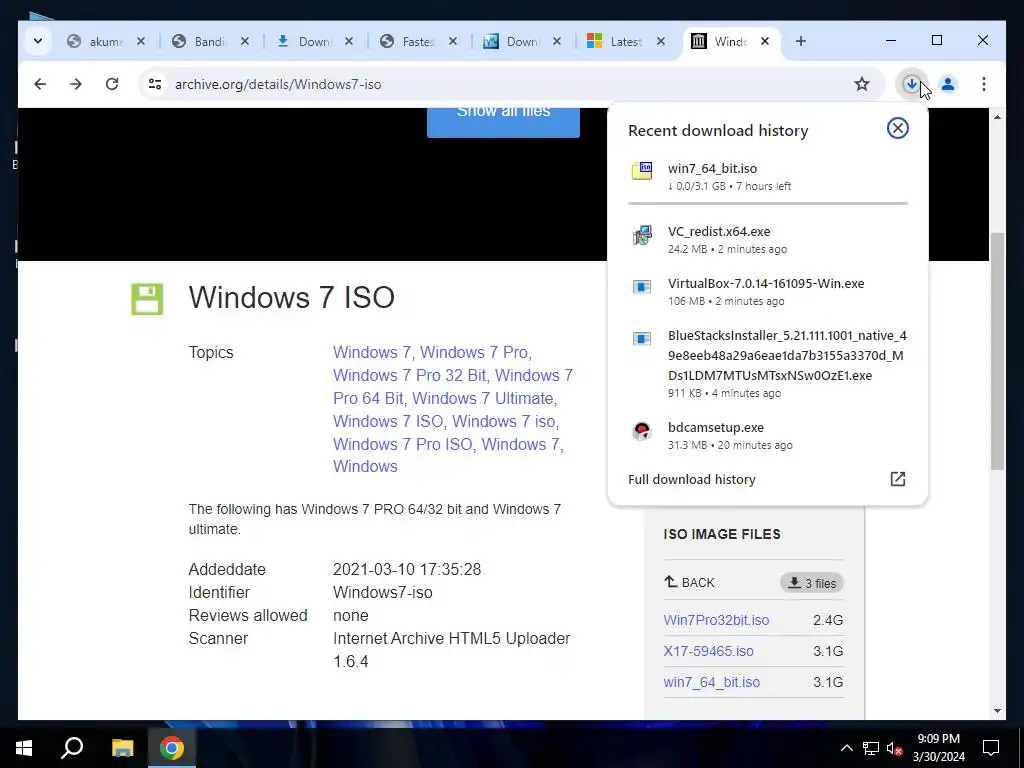Viewport: 1024px width, 768px height.
Task: Open the Windows 7 Pro ISO topic link
Action: [x=403, y=444]
